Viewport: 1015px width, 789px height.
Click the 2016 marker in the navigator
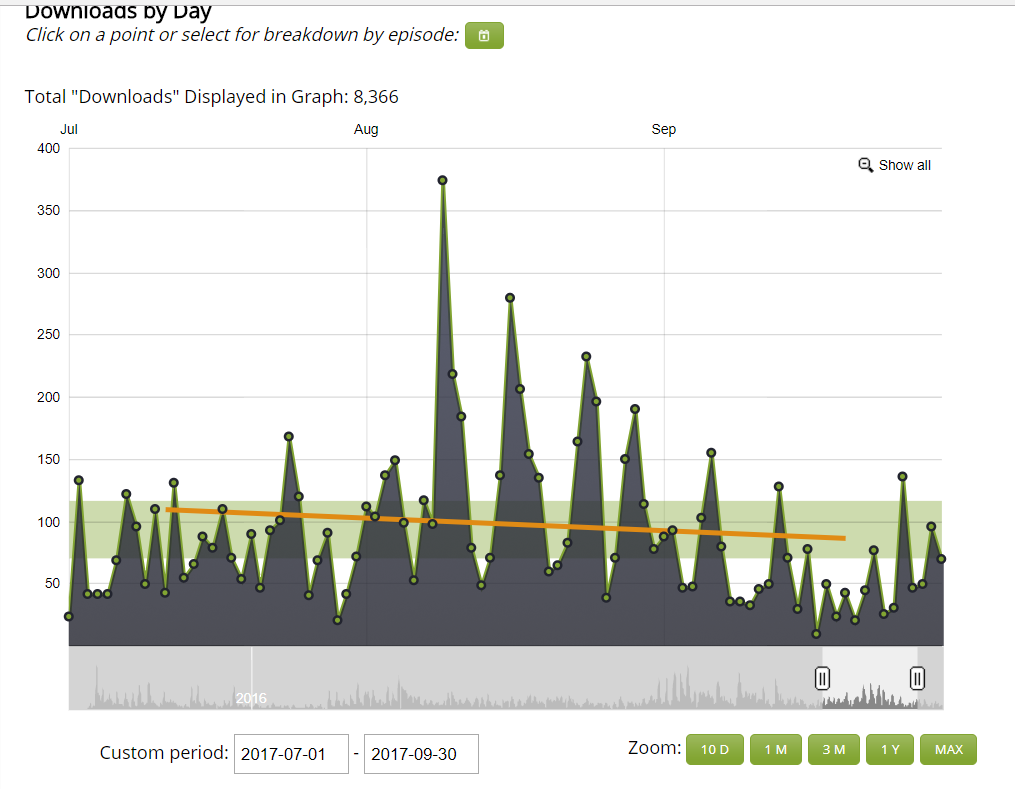251,698
